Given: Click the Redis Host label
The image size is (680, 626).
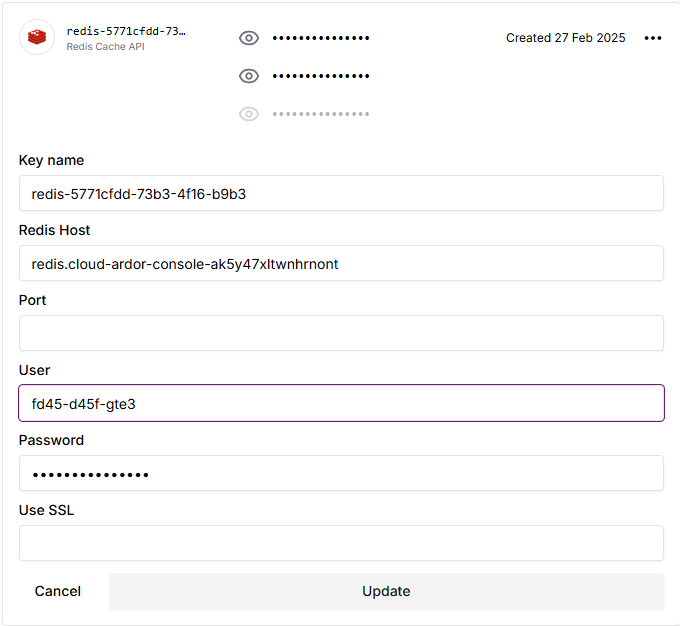Looking at the screenshot, I should click(54, 230).
